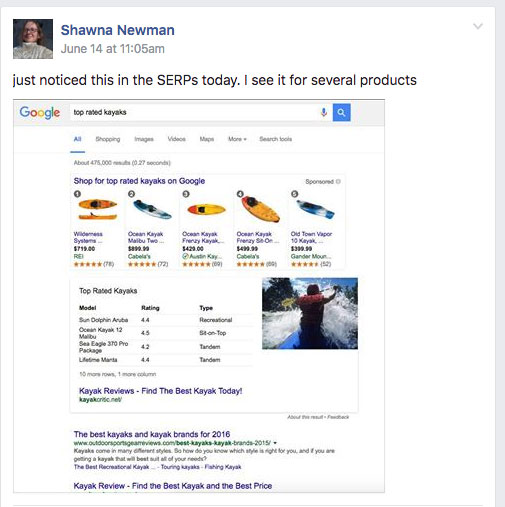Open the Touring kayaks sitelink

coord(180,467)
